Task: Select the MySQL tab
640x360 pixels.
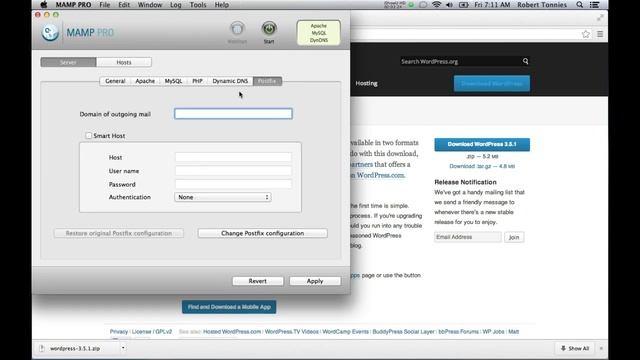Action: (173, 81)
